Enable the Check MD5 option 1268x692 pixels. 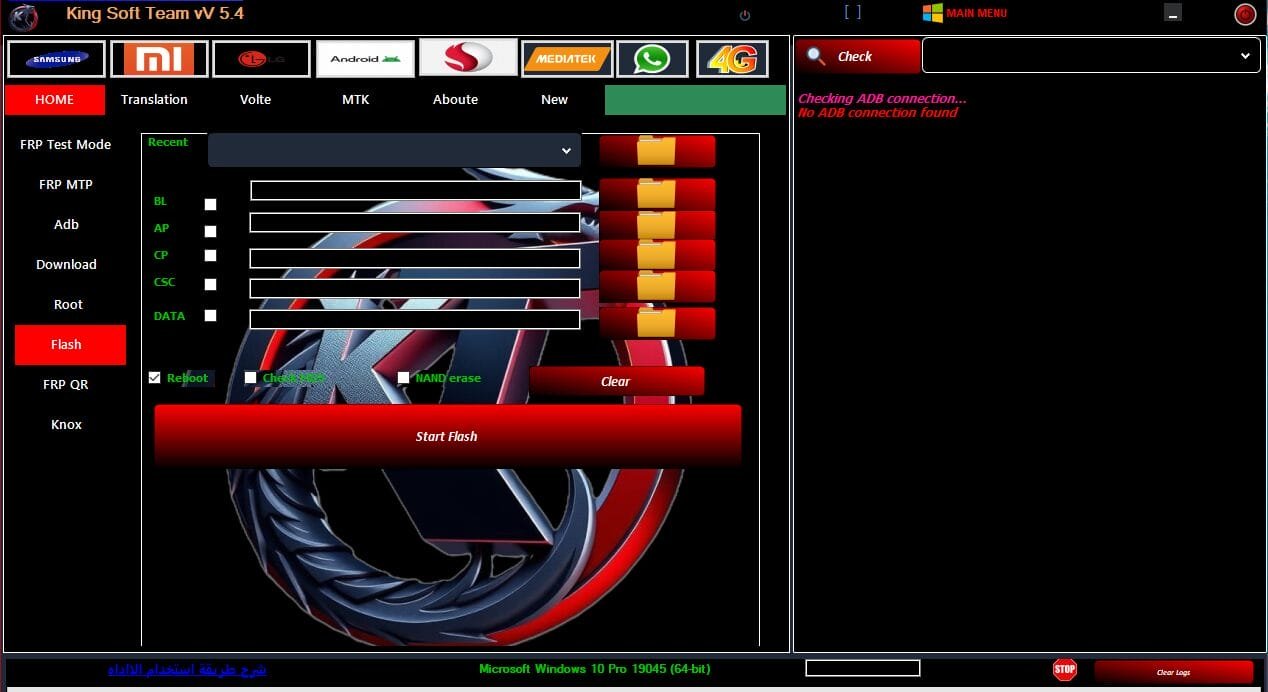251,377
